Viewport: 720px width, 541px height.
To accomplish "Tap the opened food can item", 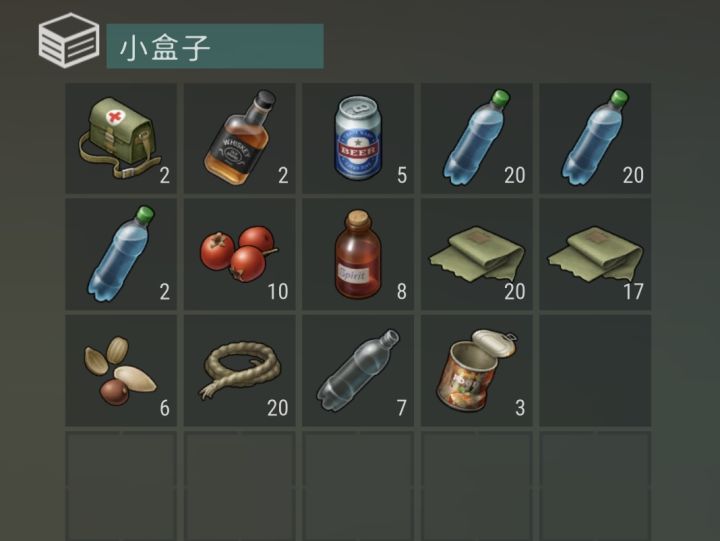I will point(477,370).
